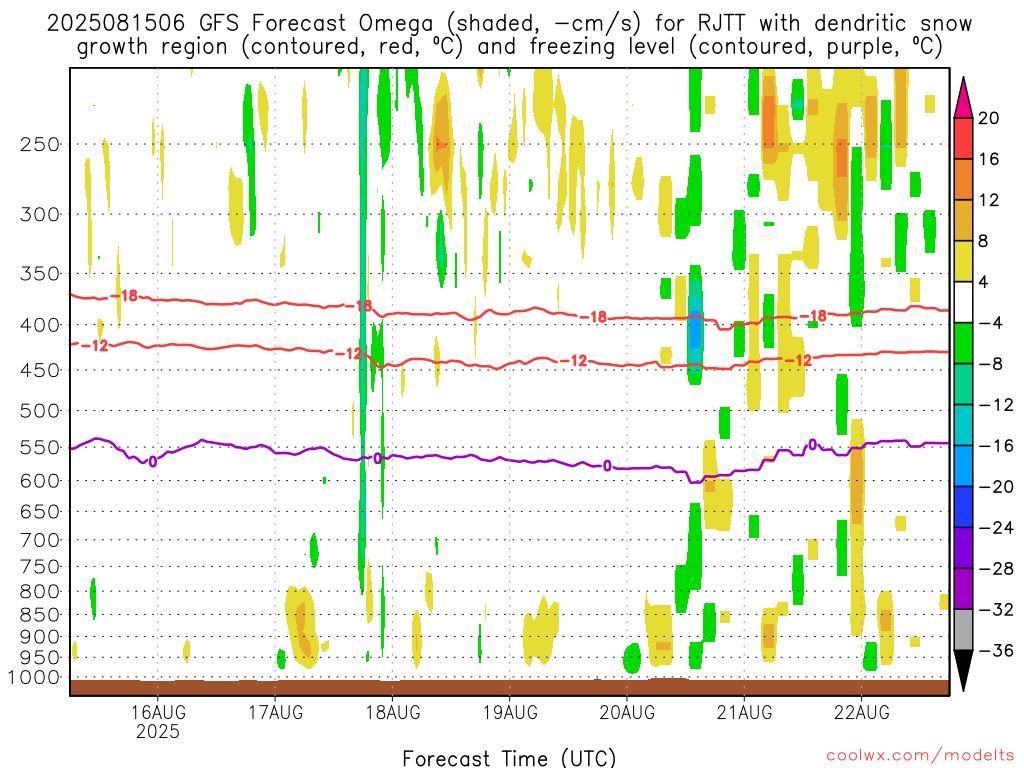The height and width of the screenshot is (768, 1024).
Task: Select the colorbar tick value -24
Action: [996, 528]
